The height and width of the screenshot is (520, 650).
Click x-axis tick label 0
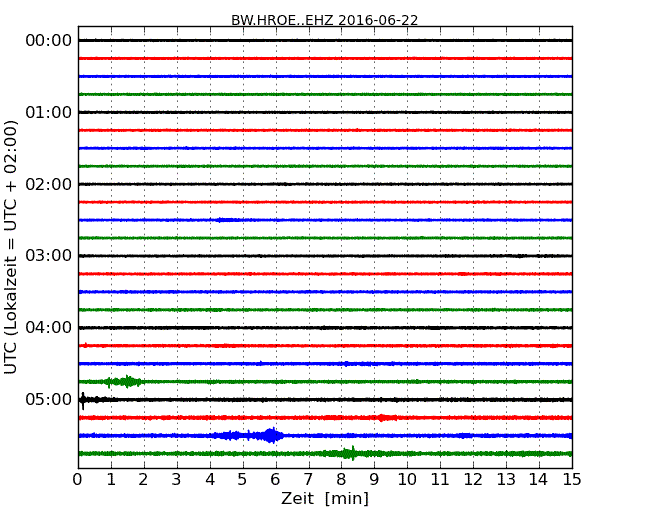pos(78,480)
